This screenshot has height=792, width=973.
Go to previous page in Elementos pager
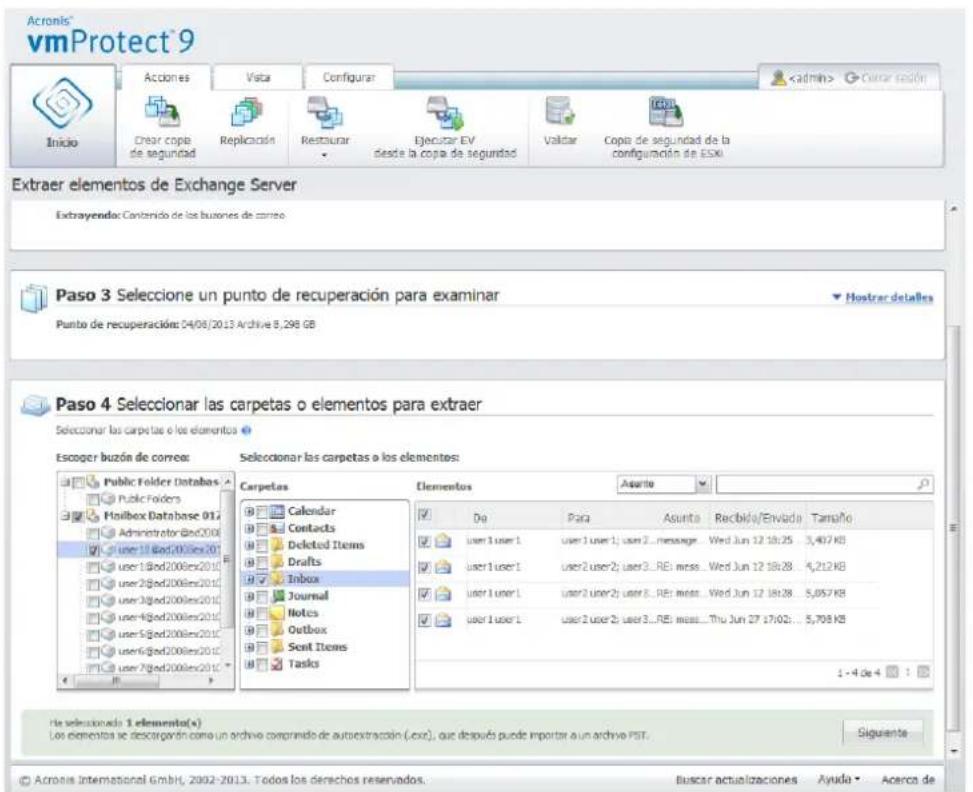(x=892, y=672)
